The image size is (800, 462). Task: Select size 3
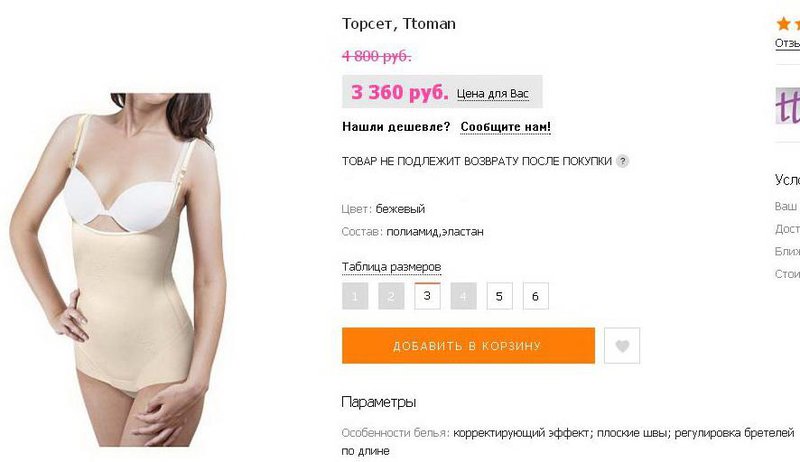[x=427, y=296]
